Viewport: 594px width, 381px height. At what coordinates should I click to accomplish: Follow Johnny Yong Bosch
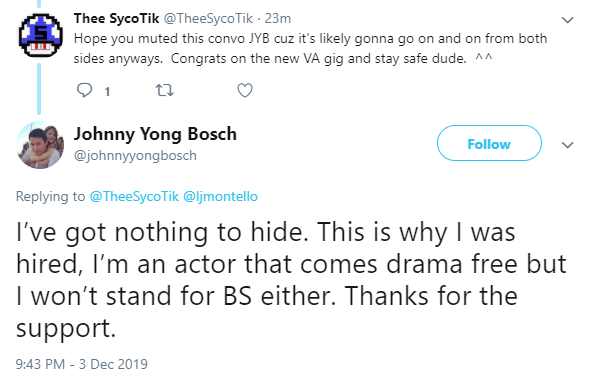pyautogui.click(x=489, y=143)
